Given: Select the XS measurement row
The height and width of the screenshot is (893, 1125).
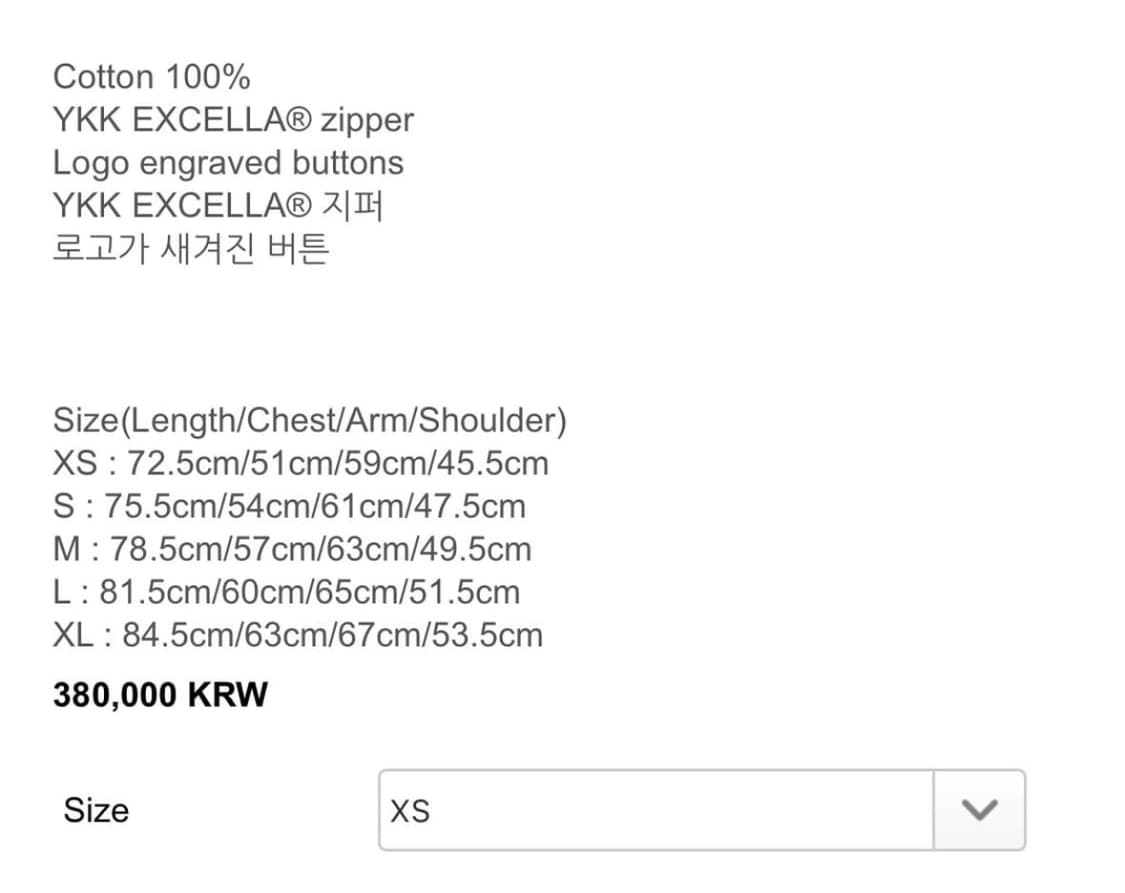Looking at the screenshot, I should (300, 463).
